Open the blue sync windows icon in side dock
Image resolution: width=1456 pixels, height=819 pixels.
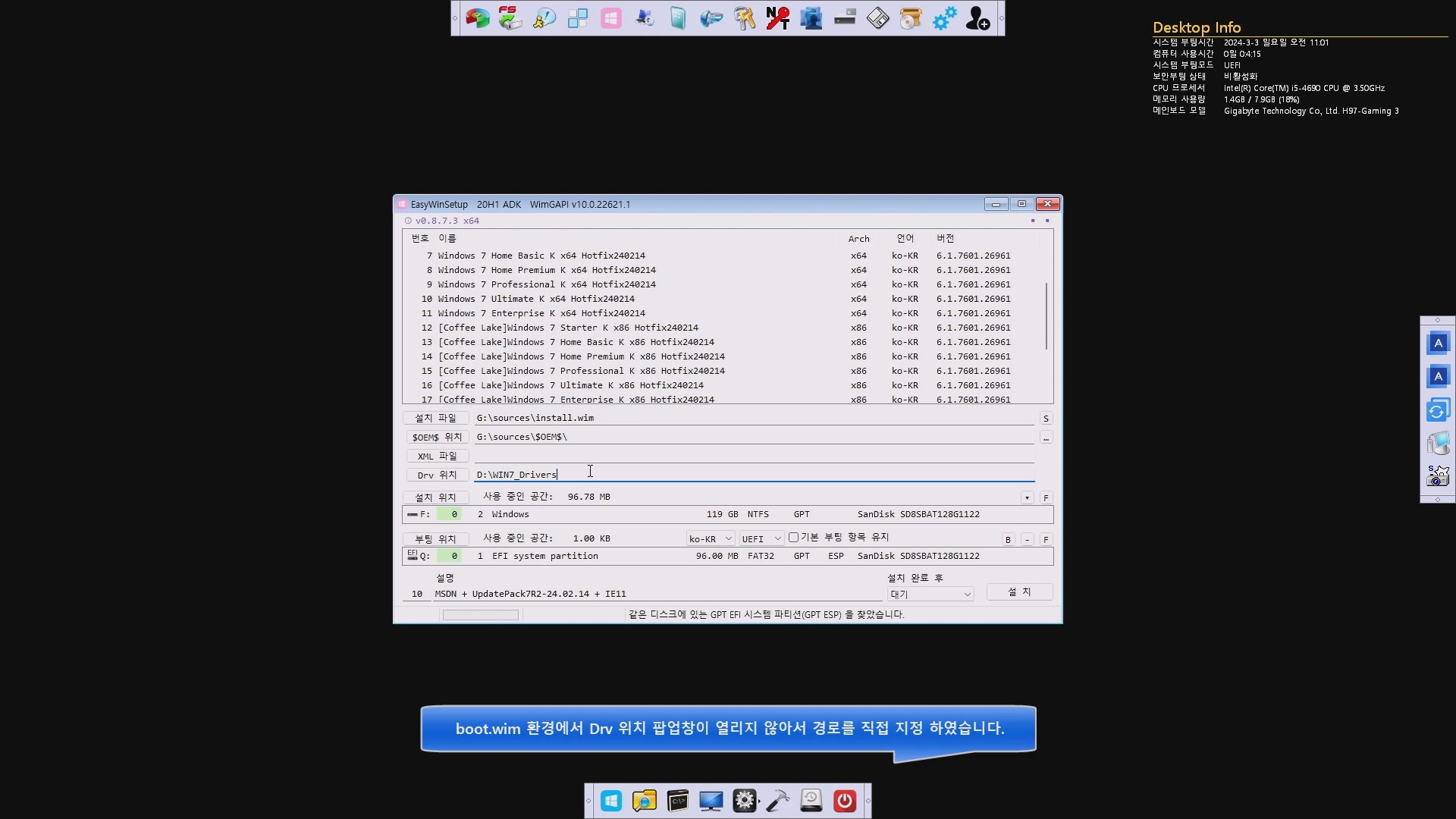[1438, 410]
